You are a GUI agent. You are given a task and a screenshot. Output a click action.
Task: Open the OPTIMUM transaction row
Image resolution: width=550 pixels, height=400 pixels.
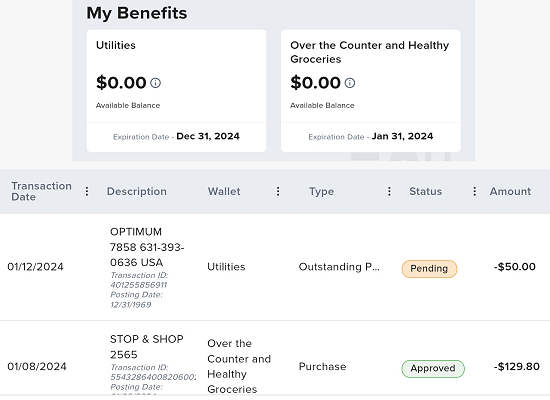(275, 267)
